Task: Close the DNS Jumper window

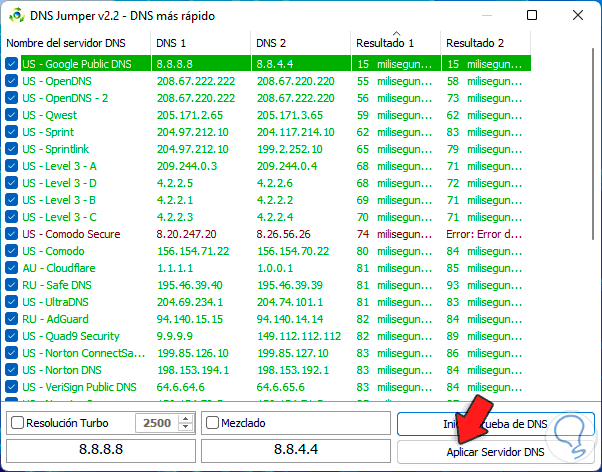Action: (x=578, y=15)
